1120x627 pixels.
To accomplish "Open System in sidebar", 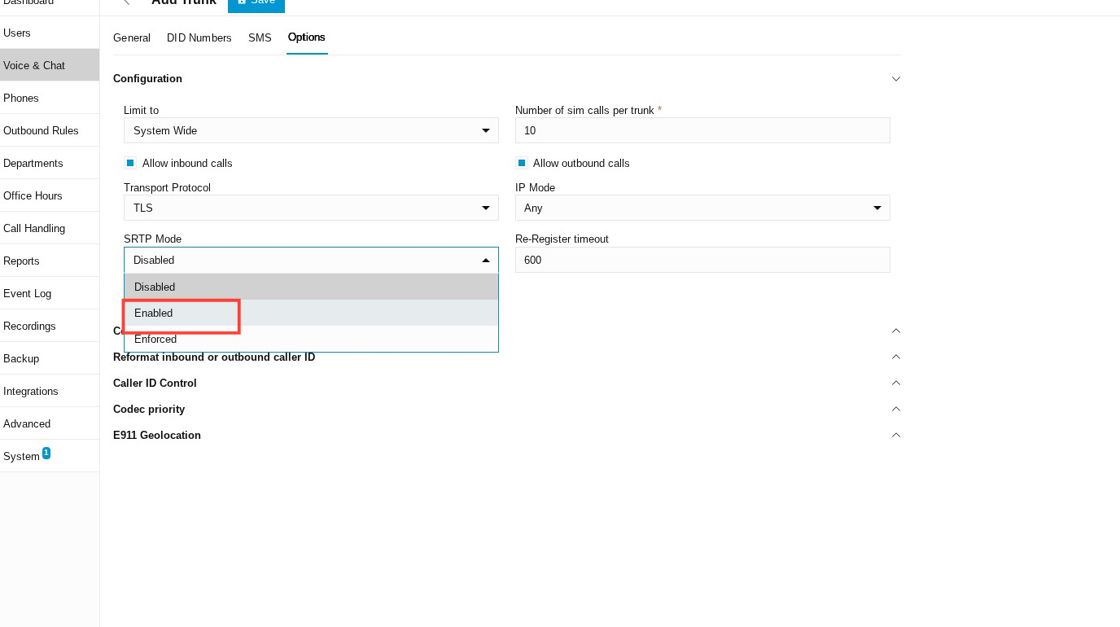I will pos(49,456).
